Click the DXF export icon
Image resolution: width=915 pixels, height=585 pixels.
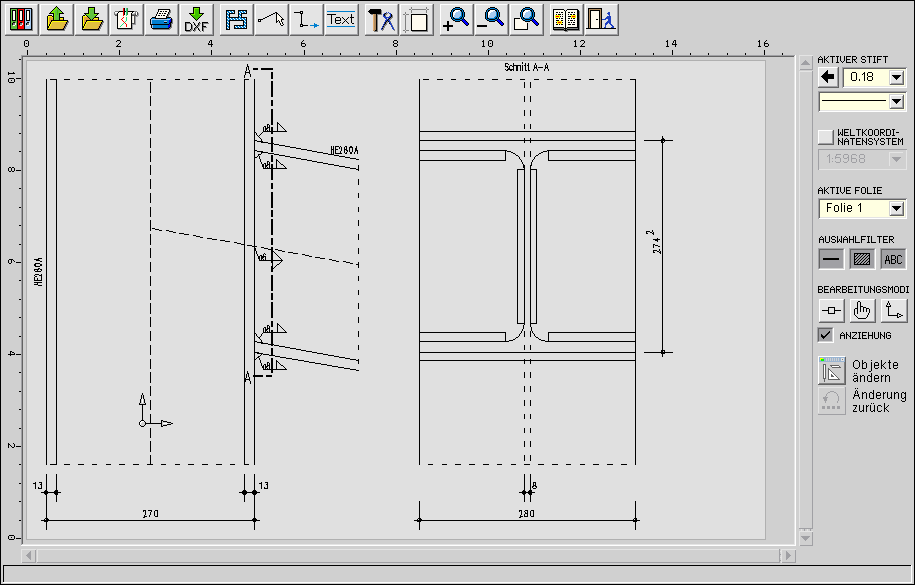(x=196, y=19)
